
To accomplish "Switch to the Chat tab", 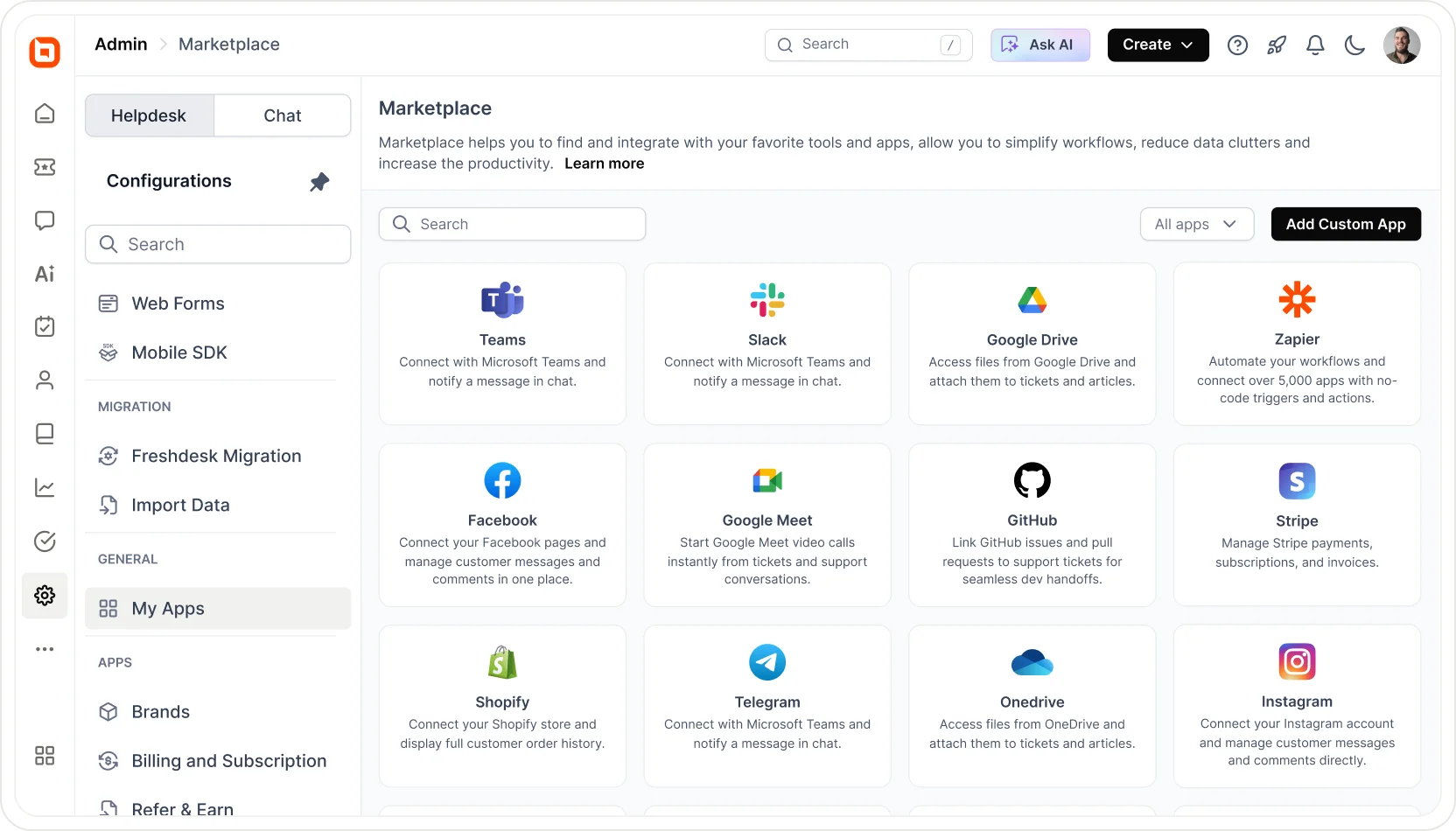I will (283, 115).
